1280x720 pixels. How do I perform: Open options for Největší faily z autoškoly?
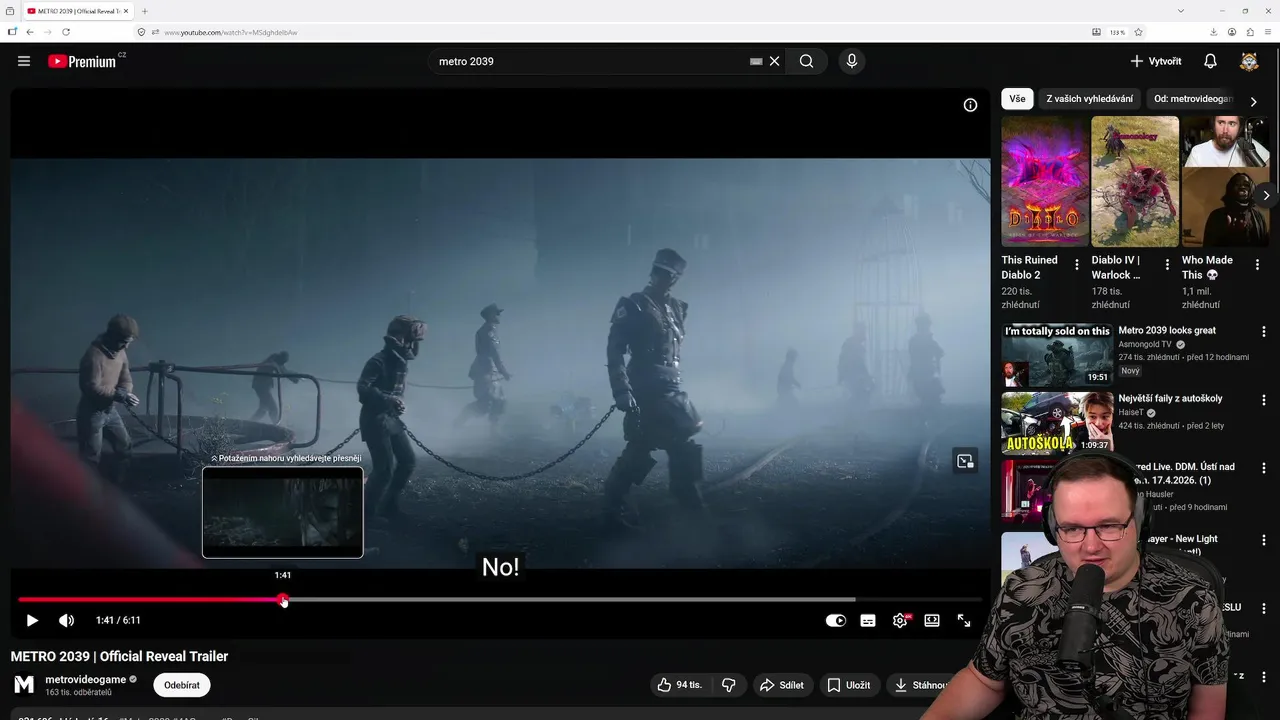tap(1263, 399)
